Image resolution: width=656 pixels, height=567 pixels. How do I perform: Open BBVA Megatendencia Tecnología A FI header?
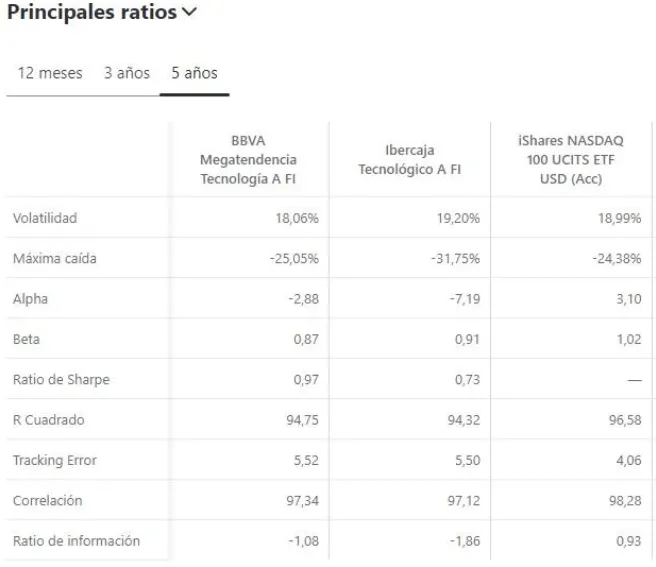pyautogui.click(x=248, y=159)
